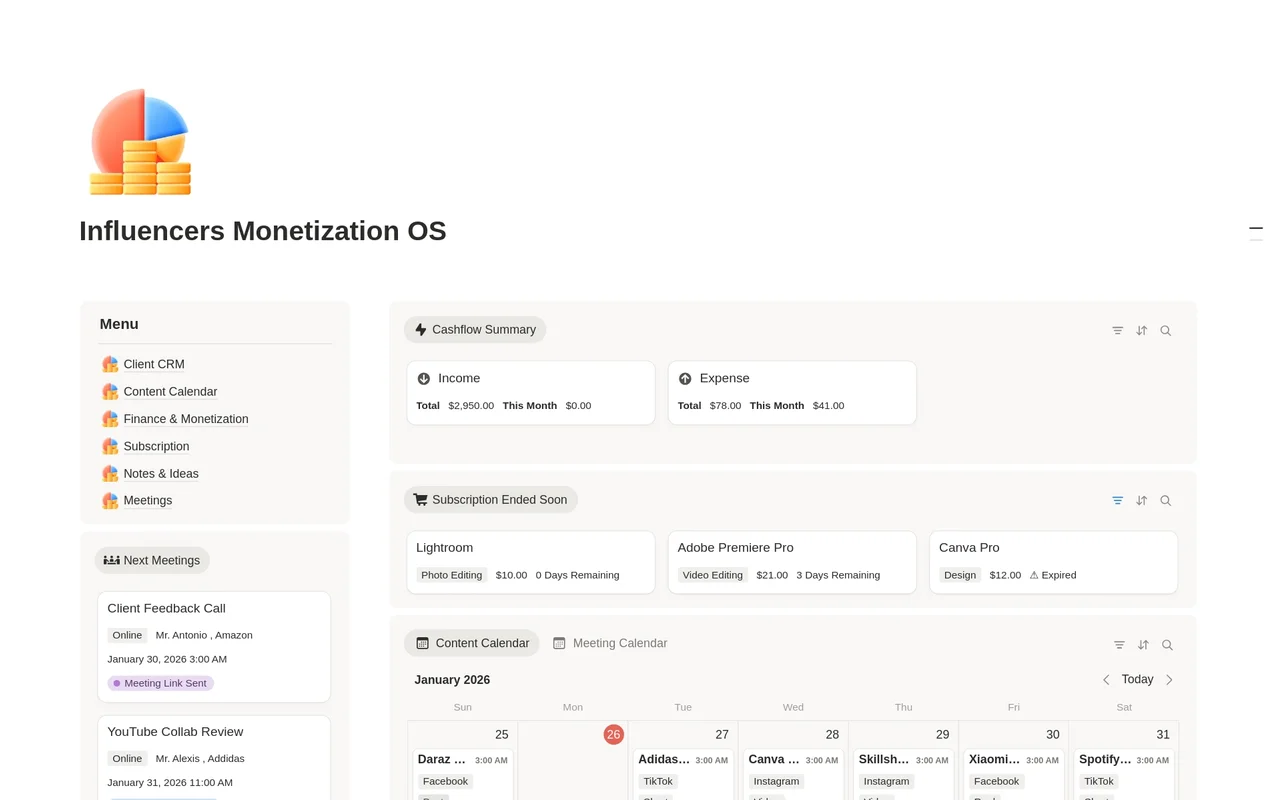Screen dimensions: 1280x800
Task: Open the Expense cashflow card
Action: [x=792, y=393]
